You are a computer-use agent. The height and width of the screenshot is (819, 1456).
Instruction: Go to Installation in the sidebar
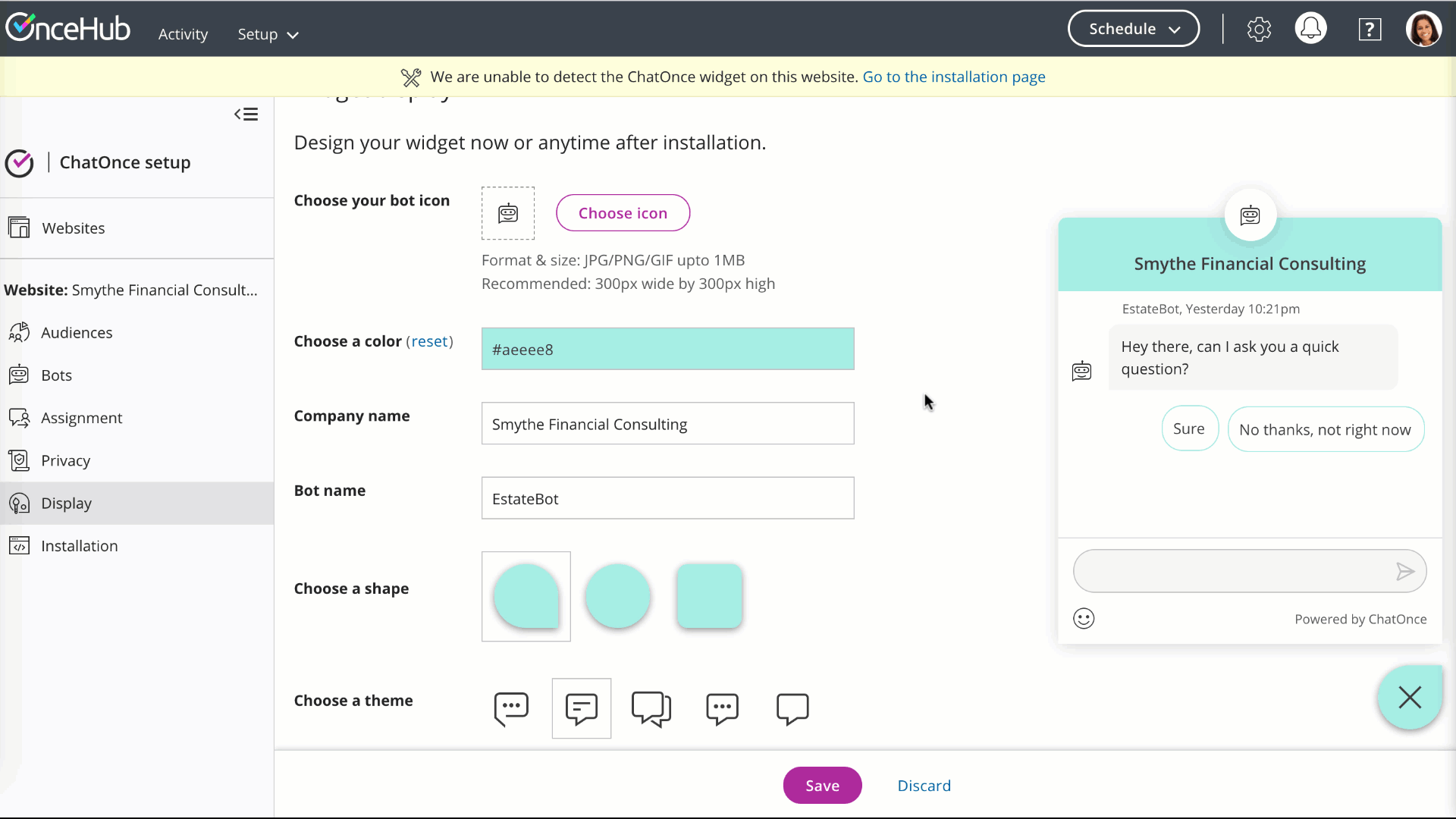click(79, 546)
